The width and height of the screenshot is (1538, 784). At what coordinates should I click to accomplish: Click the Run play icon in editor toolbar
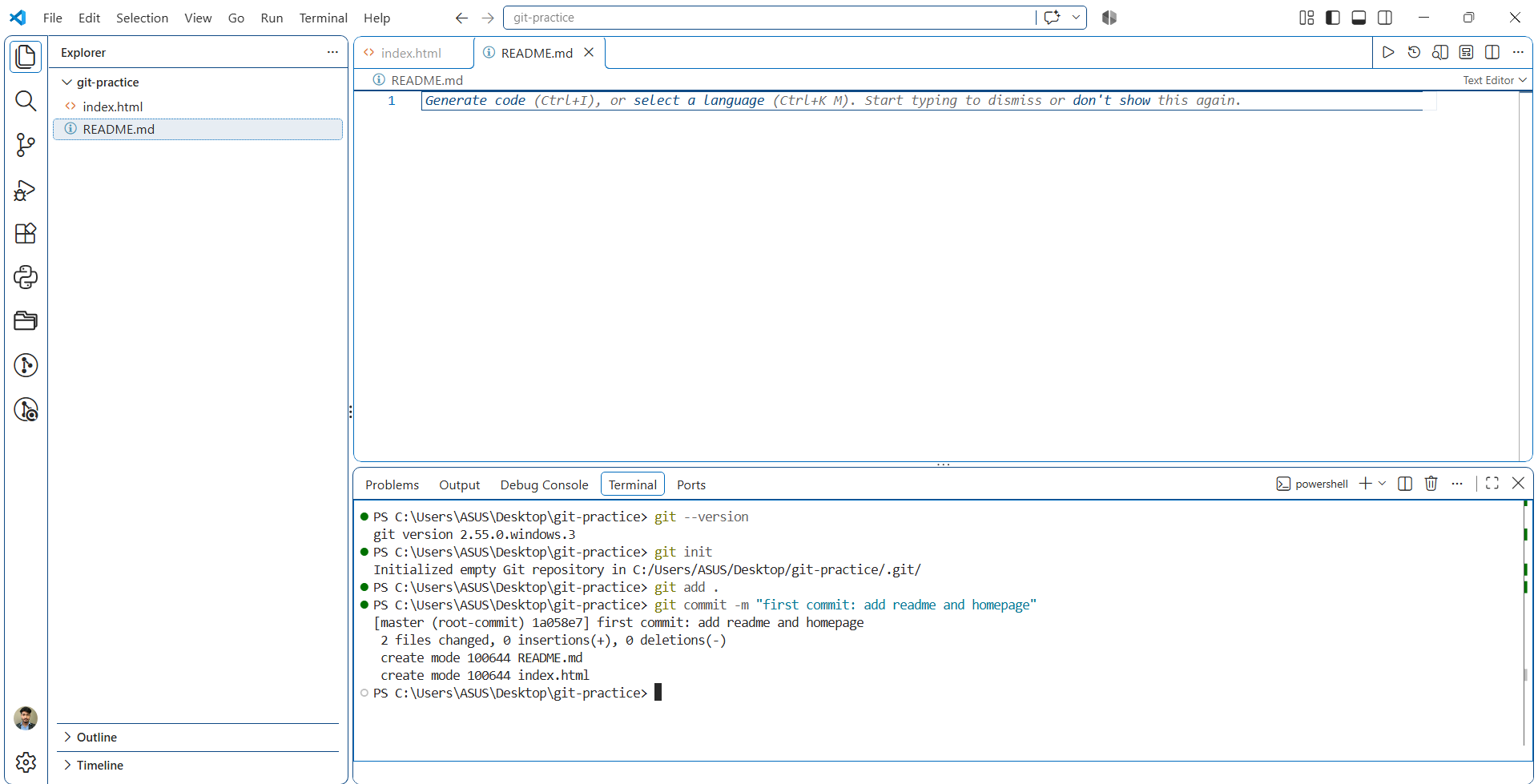1388,52
